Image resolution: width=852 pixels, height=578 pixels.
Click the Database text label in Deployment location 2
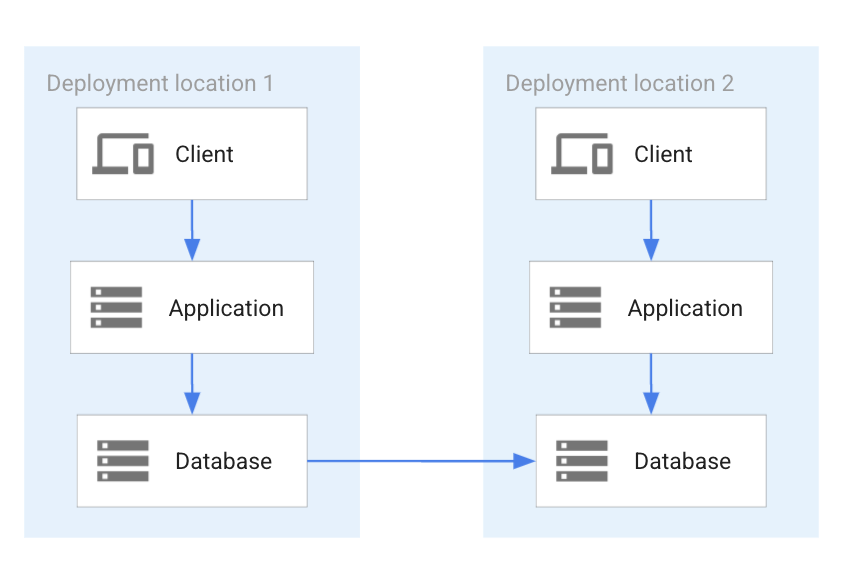click(682, 460)
